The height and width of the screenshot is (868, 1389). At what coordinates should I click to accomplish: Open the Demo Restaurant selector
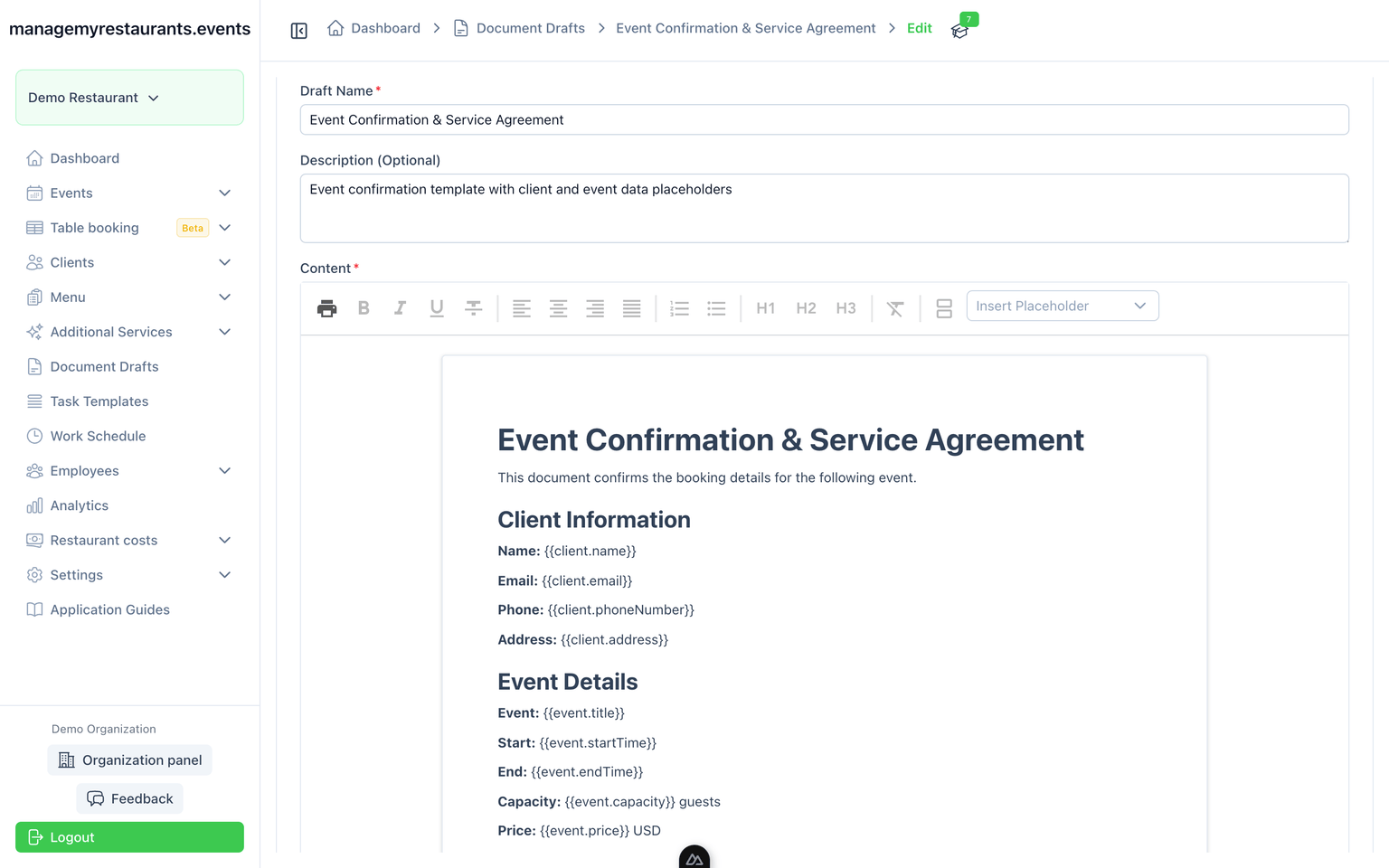click(x=129, y=98)
